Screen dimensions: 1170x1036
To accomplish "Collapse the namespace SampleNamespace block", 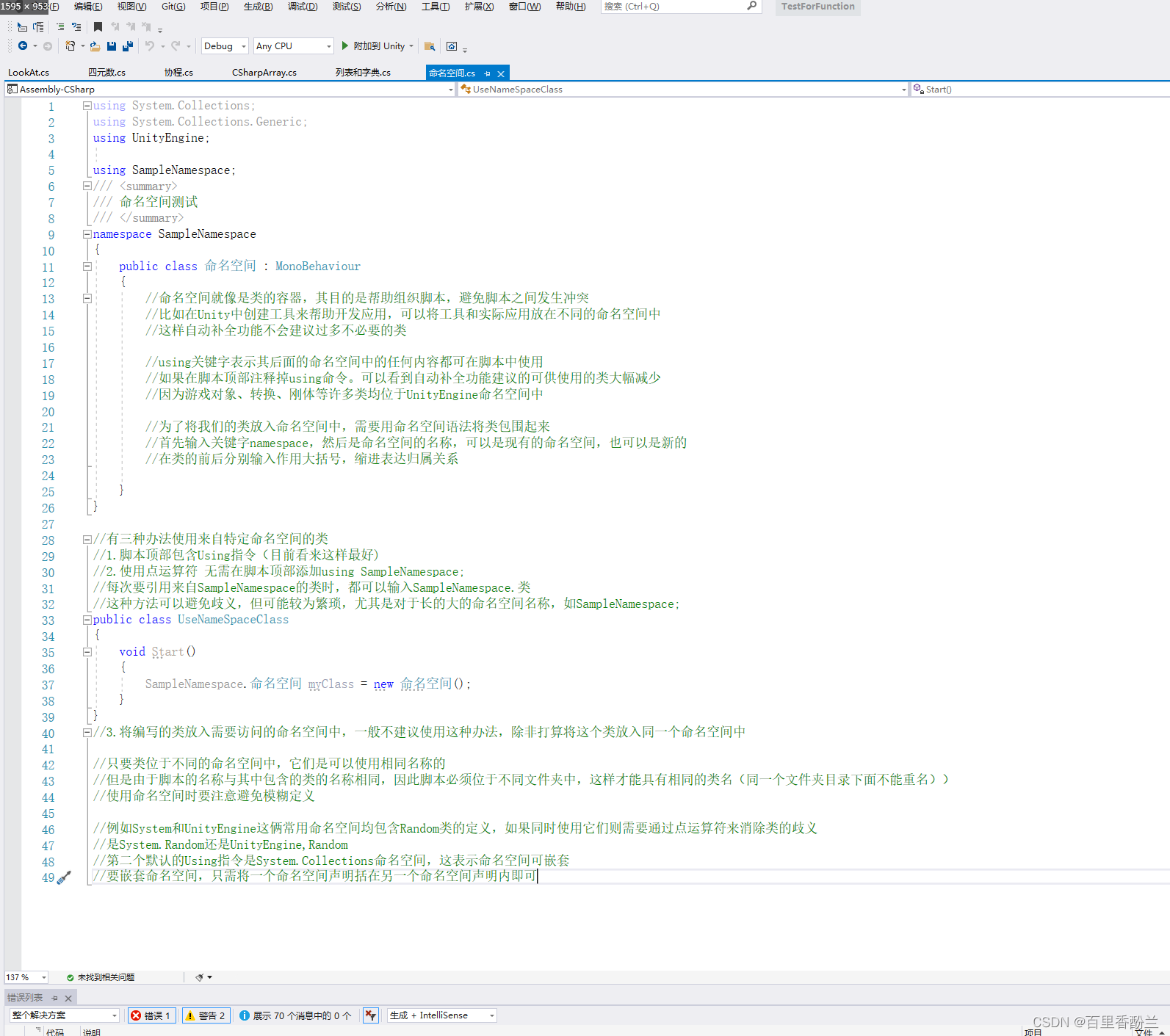I will [87, 234].
